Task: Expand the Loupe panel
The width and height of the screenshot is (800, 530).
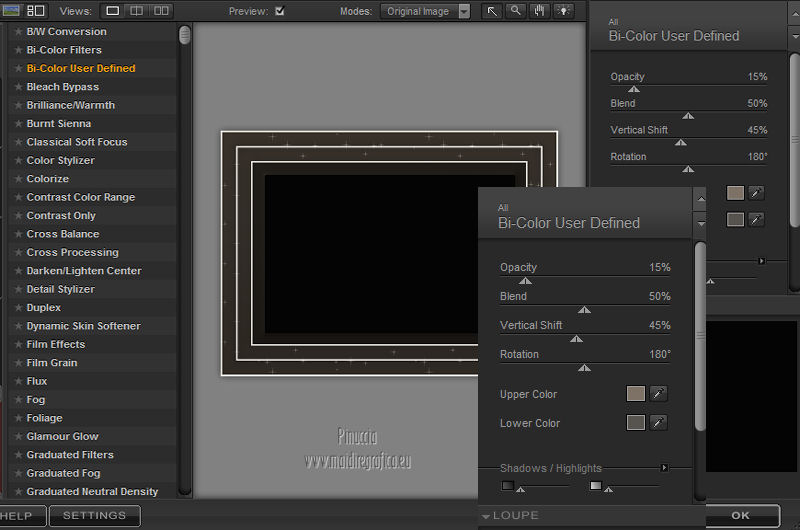Action: tap(510, 516)
